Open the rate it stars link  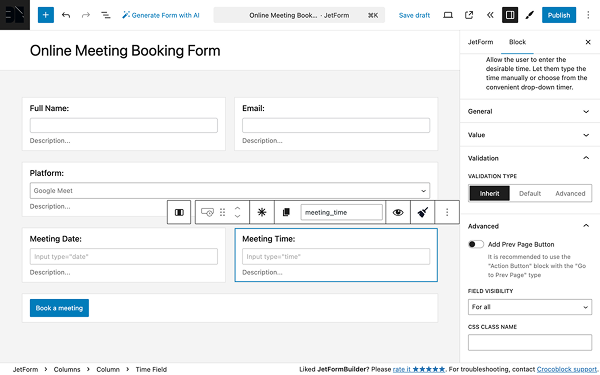tap(419, 369)
